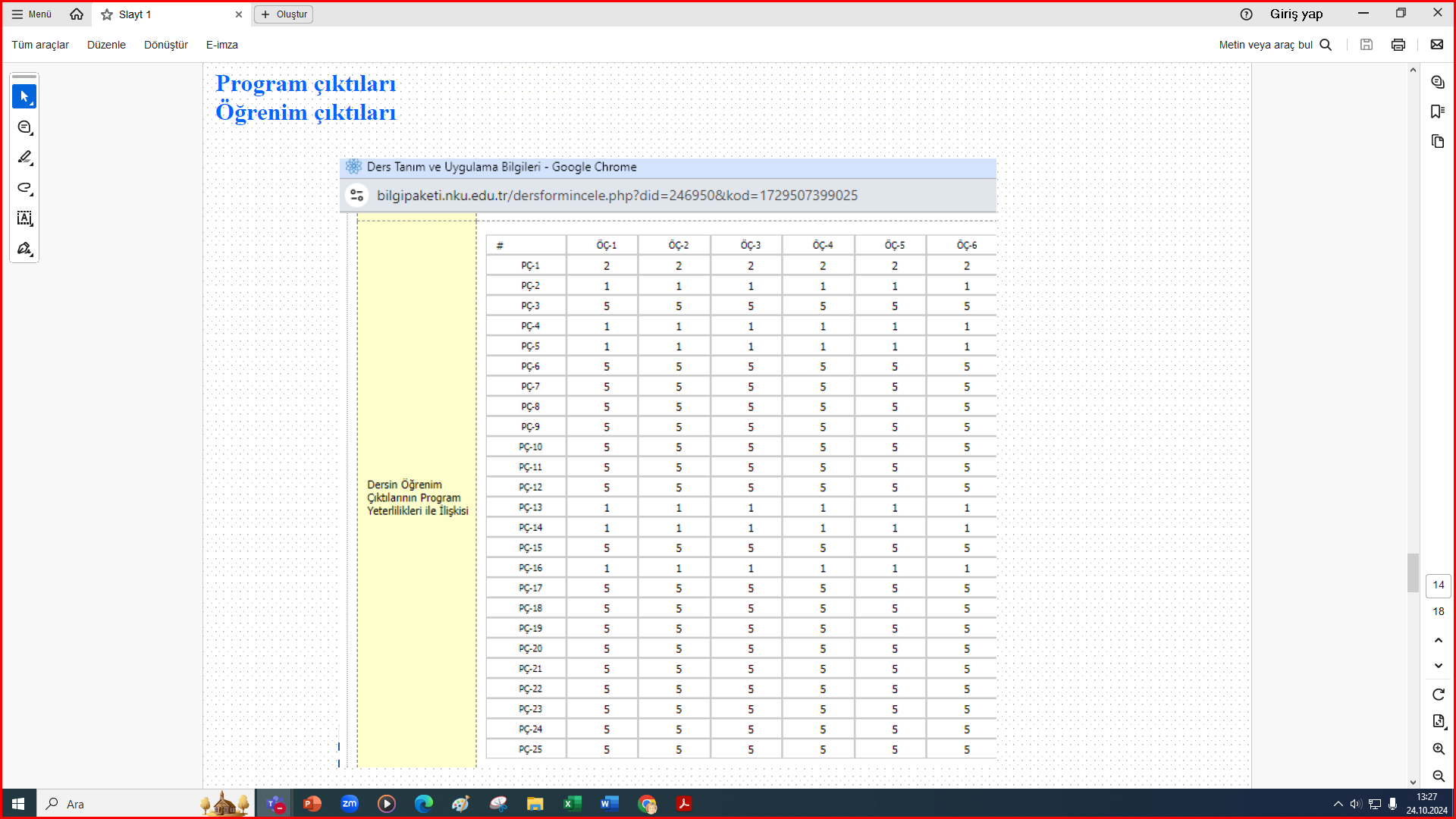Click Metin veya araç bul search
Screen dimensions: 1456x819
[x=1276, y=45]
